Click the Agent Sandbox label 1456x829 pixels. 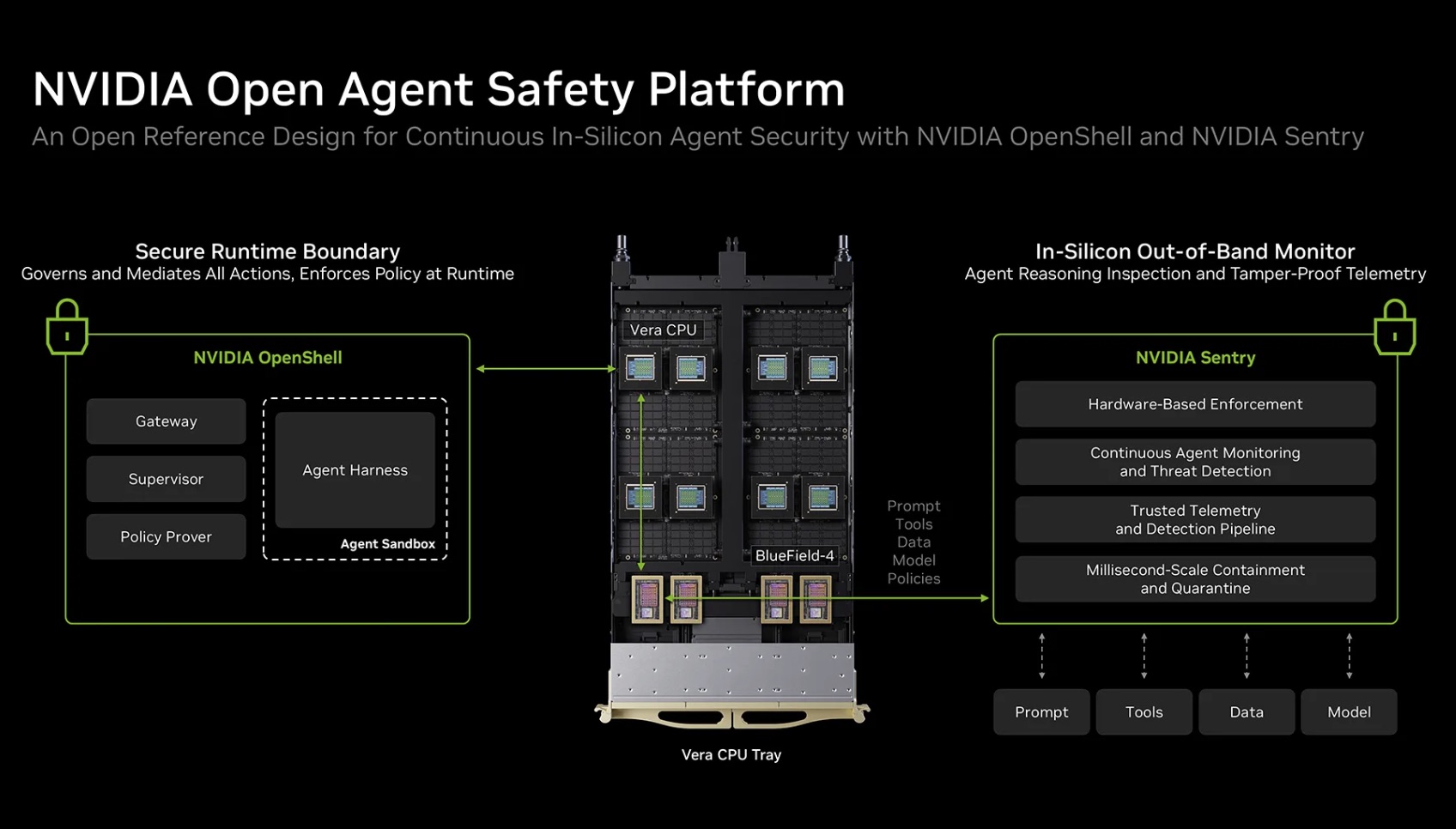(x=387, y=544)
